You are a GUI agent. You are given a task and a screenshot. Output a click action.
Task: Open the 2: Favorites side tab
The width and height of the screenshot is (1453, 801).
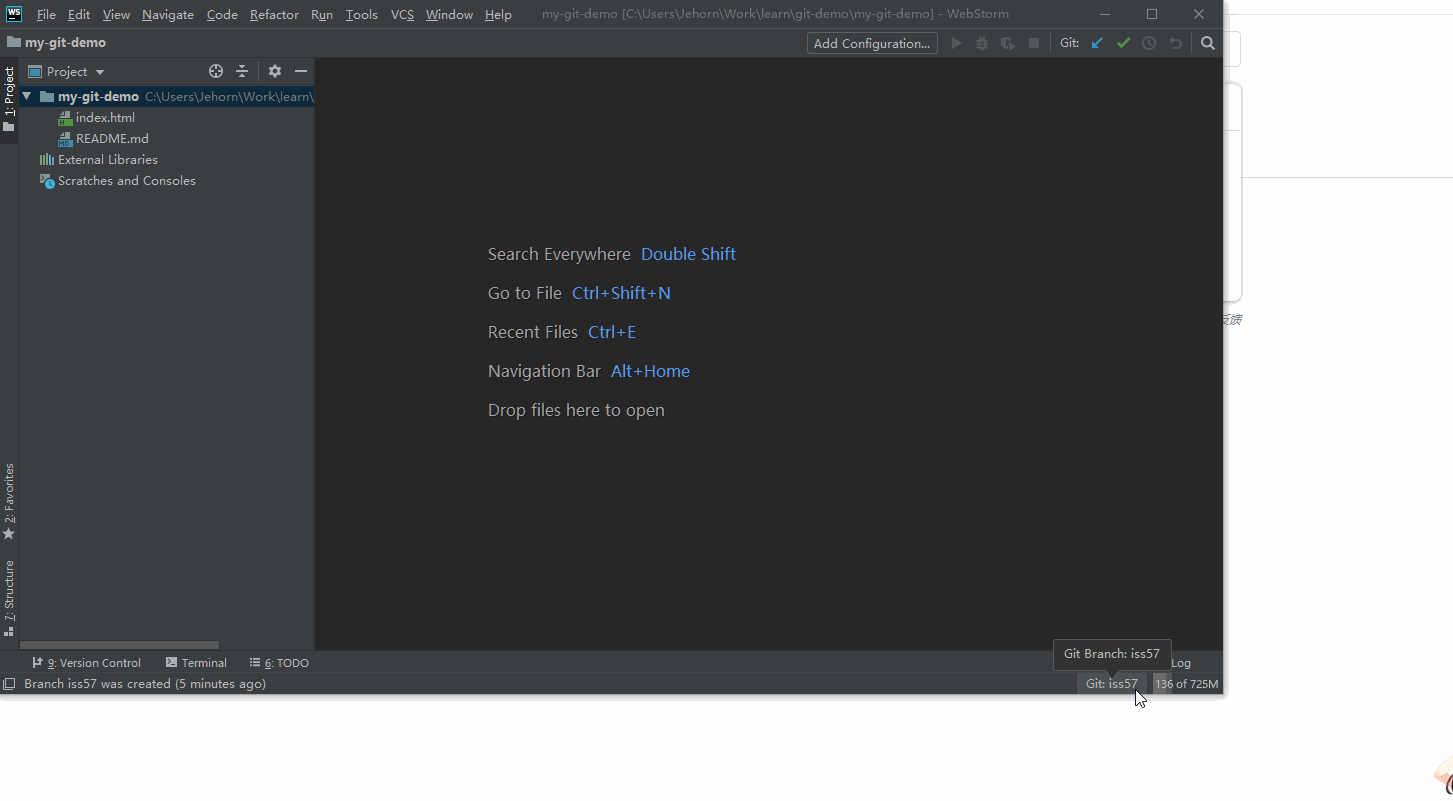coord(9,501)
